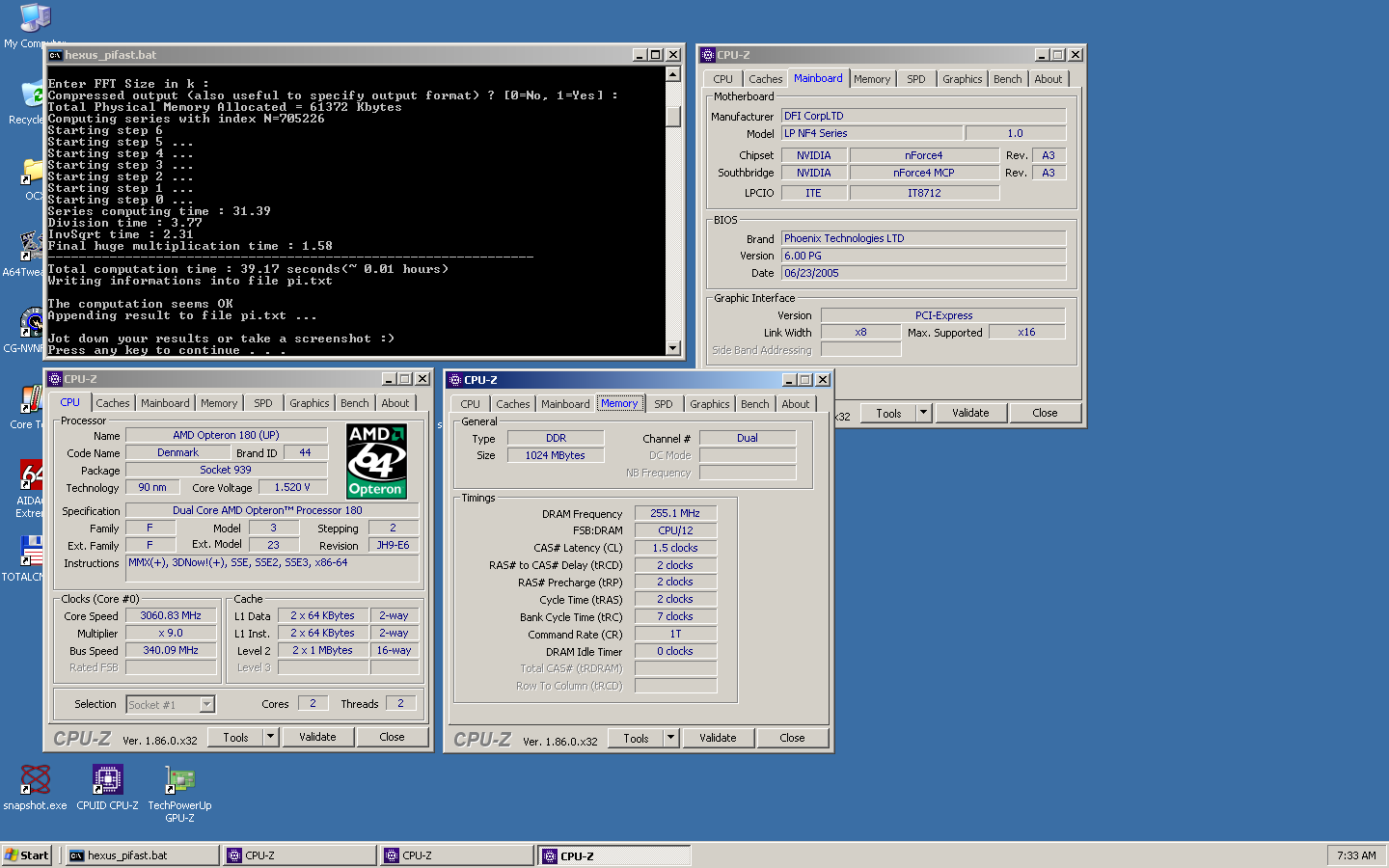Click the taskbar clock showing 7:33 AM
This screenshot has width=1389, height=868.
[x=1356, y=855]
